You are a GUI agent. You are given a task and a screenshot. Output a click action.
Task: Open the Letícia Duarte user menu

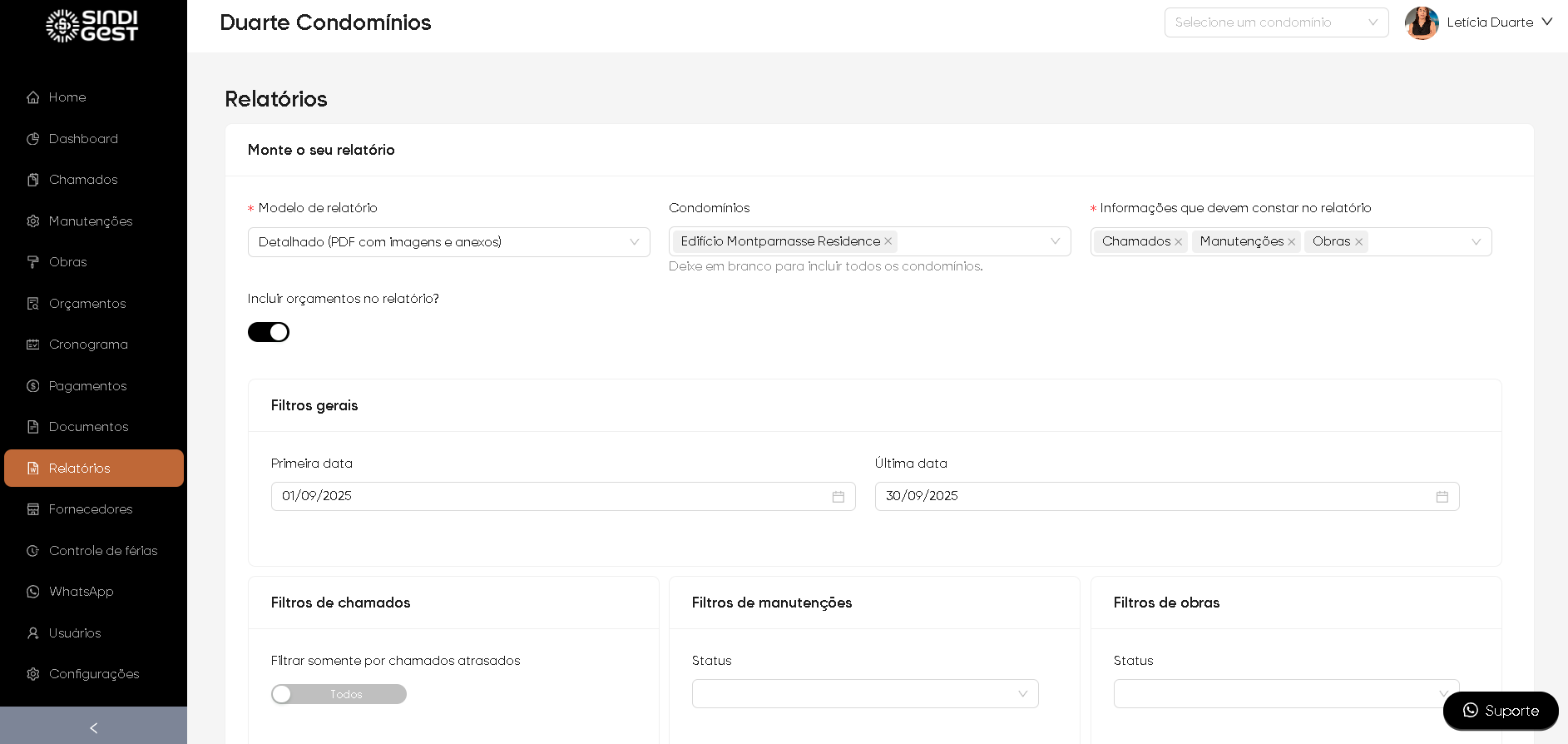(1499, 22)
